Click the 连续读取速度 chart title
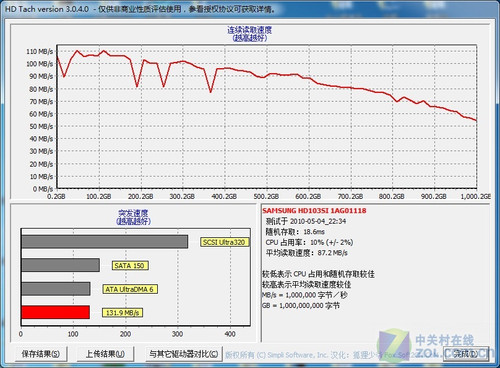This screenshot has width=500, height=368. (x=250, y=30)
